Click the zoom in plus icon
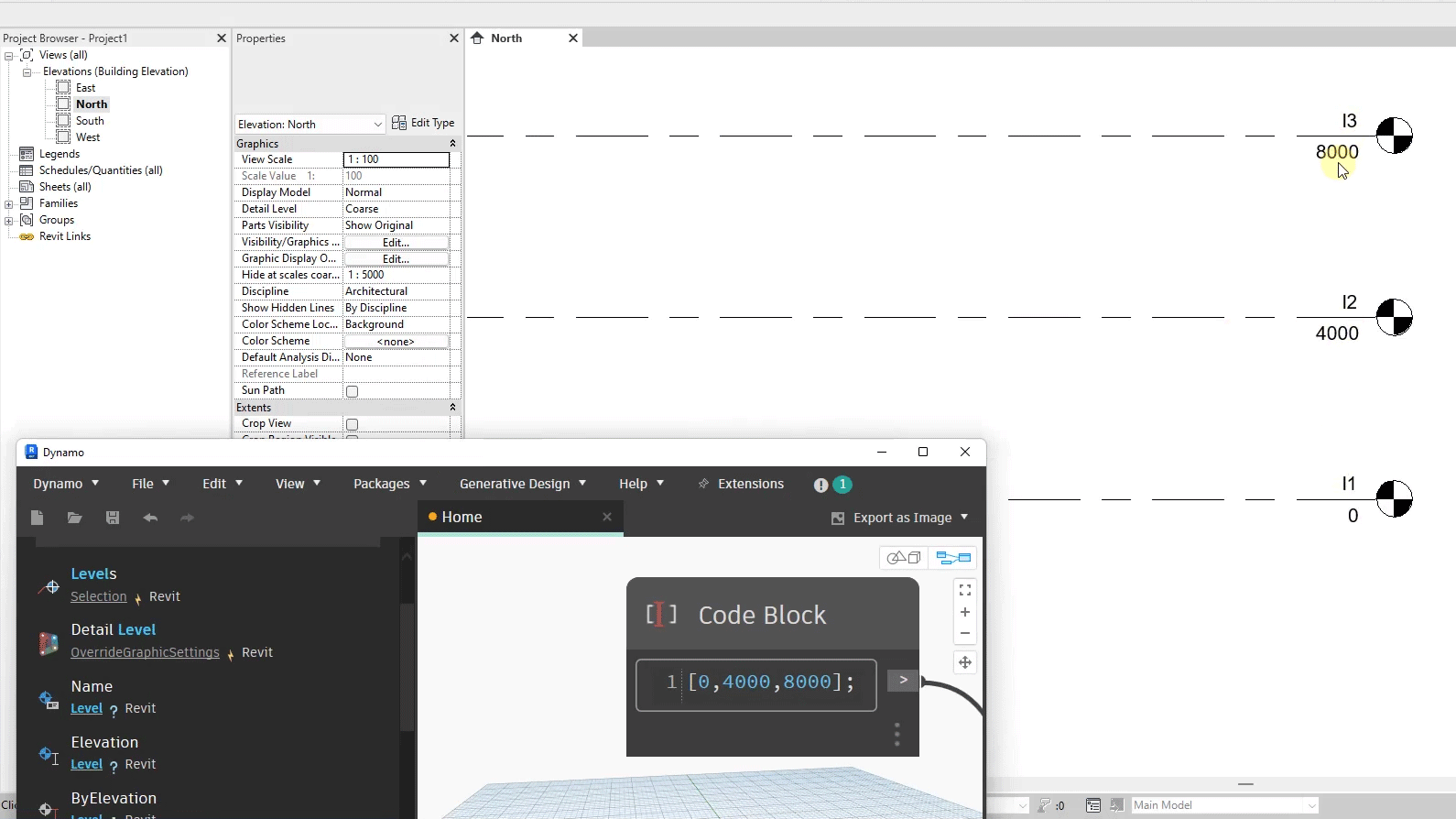This screenshot has width=1456, height=819. pyautogui.click(x=965, y=612)
